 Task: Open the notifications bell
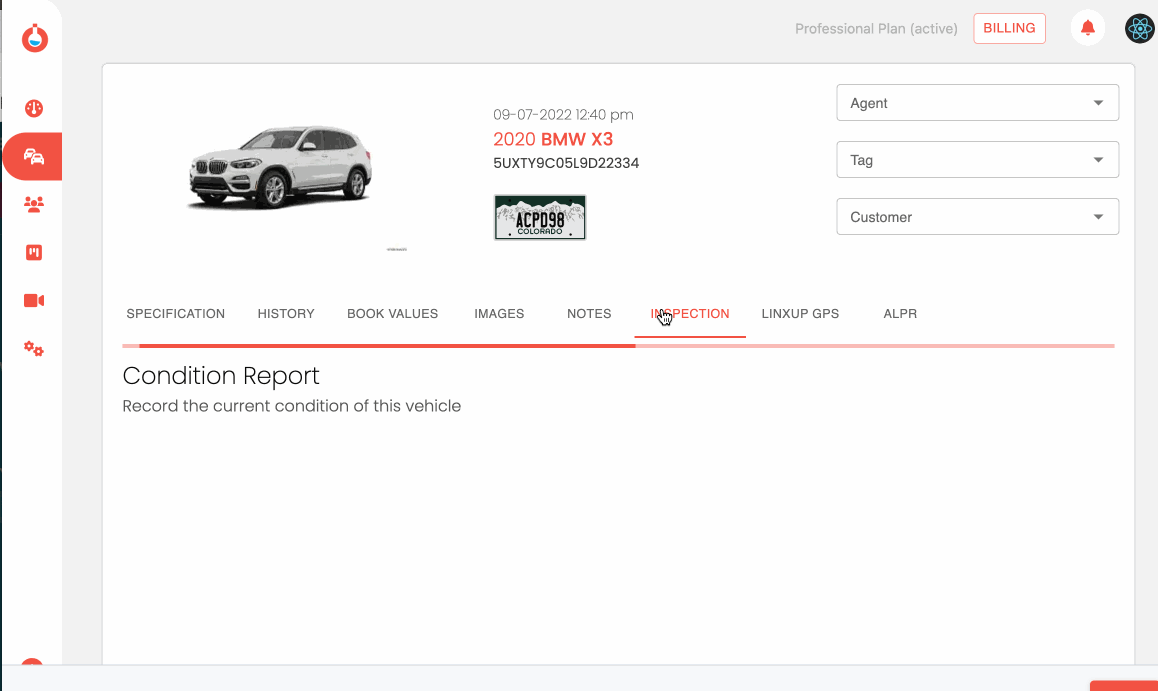(x=1088, y=28)
